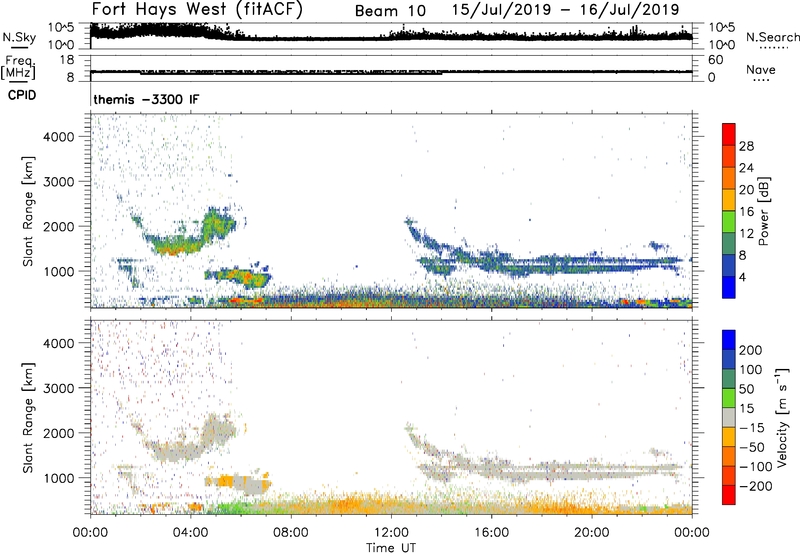Select the "N.Sky" legend label

[19, 37]
